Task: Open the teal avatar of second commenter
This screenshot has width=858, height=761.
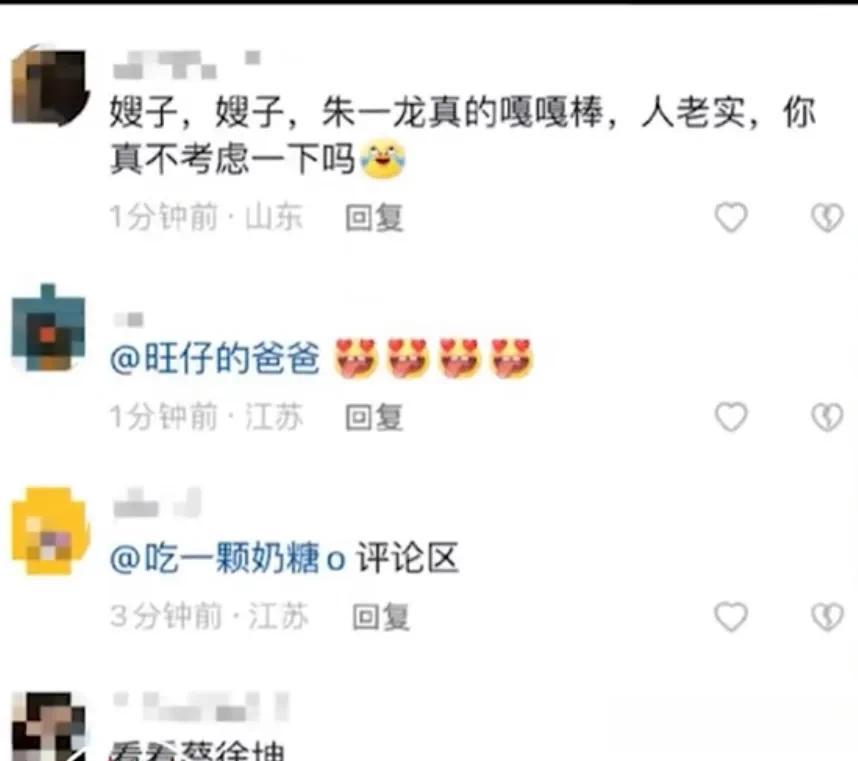Action: (48, 327)
